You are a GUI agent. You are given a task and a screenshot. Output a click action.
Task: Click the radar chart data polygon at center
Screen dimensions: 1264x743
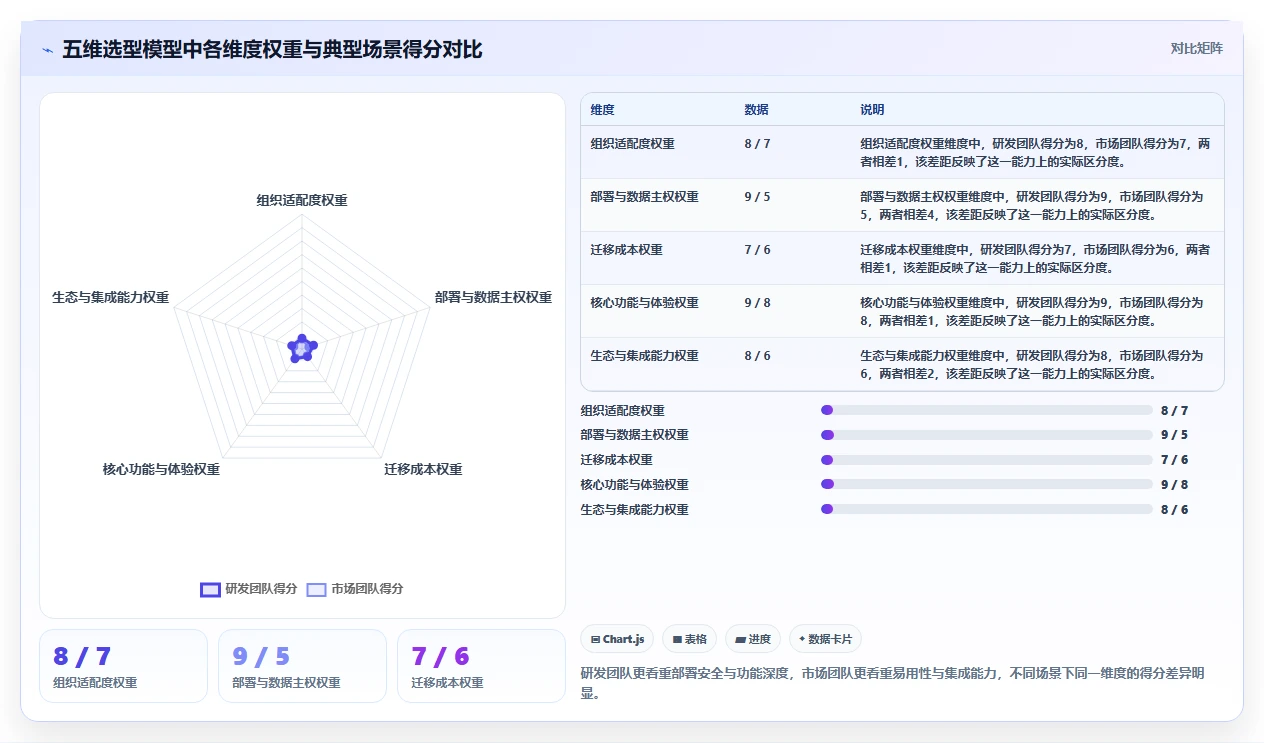click(x=301, y=348)
